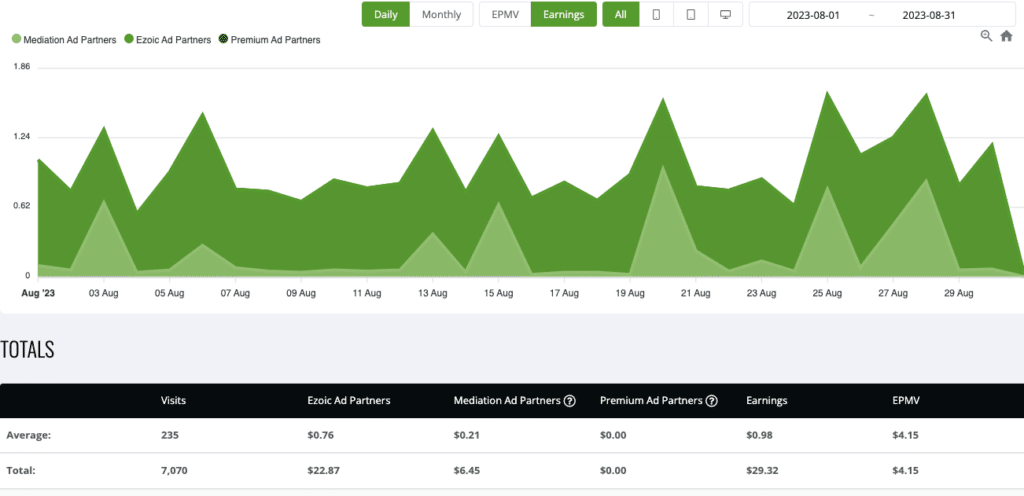This screenshot has height=496, width=1024.
Task: Click the Earnings column header
Action: (767, 401)
